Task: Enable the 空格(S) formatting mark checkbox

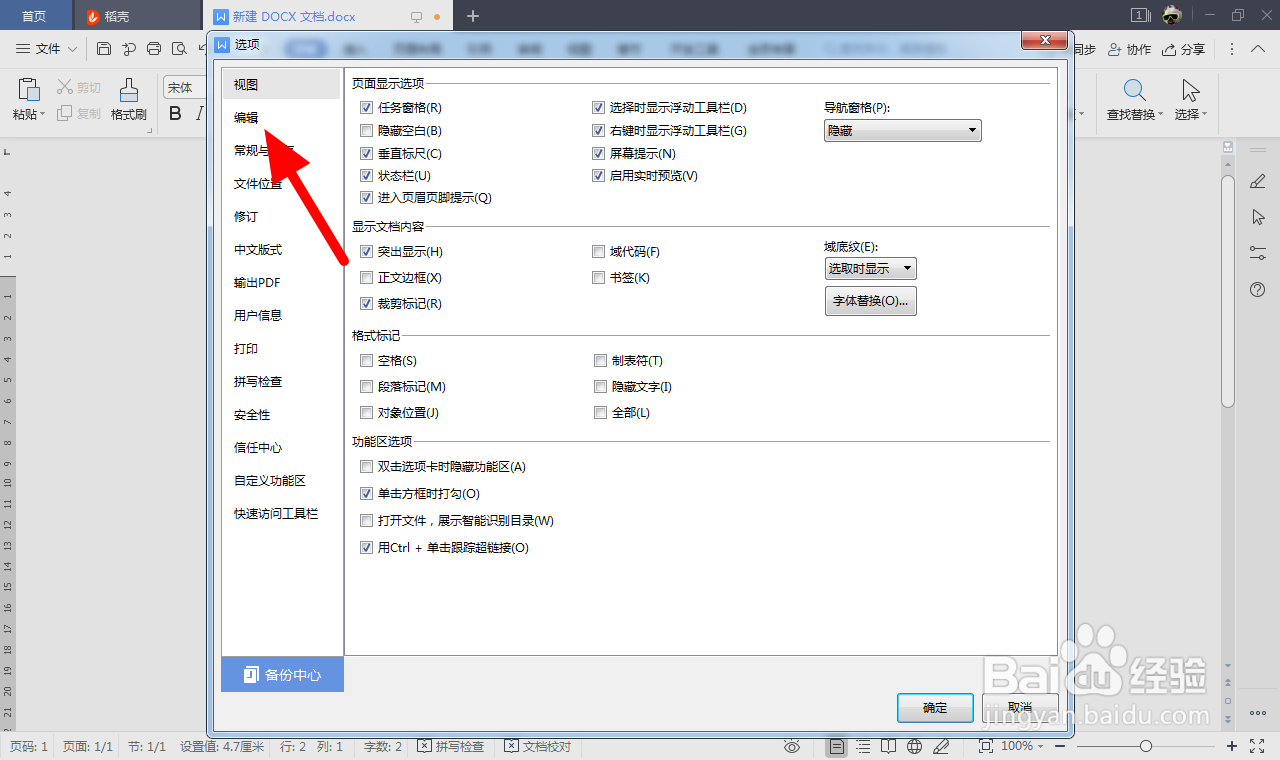Action: pos(367,360)
